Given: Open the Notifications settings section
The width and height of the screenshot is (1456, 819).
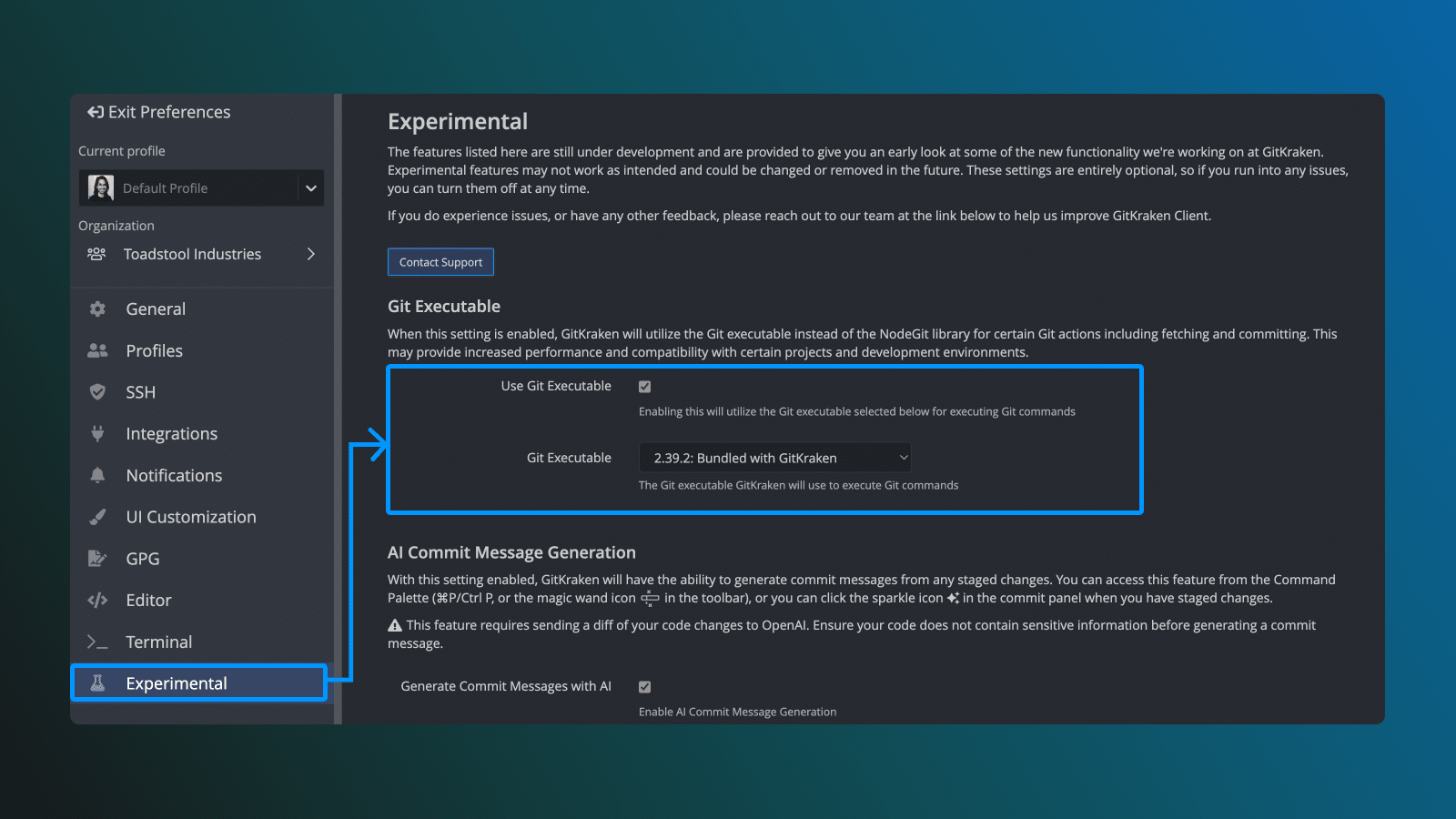Looking at the screenshot, I should pos(174,475).
